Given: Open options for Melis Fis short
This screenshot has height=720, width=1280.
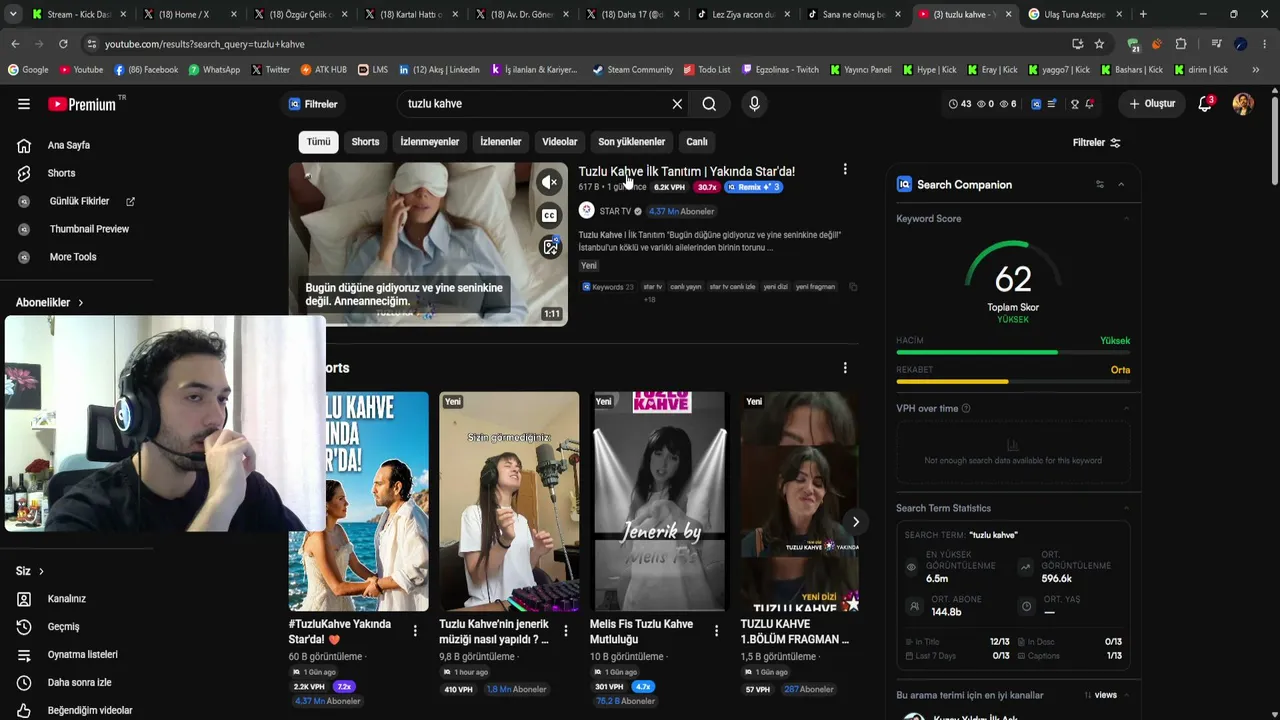Looking at the screenshot, I should (x=716, y=630).
